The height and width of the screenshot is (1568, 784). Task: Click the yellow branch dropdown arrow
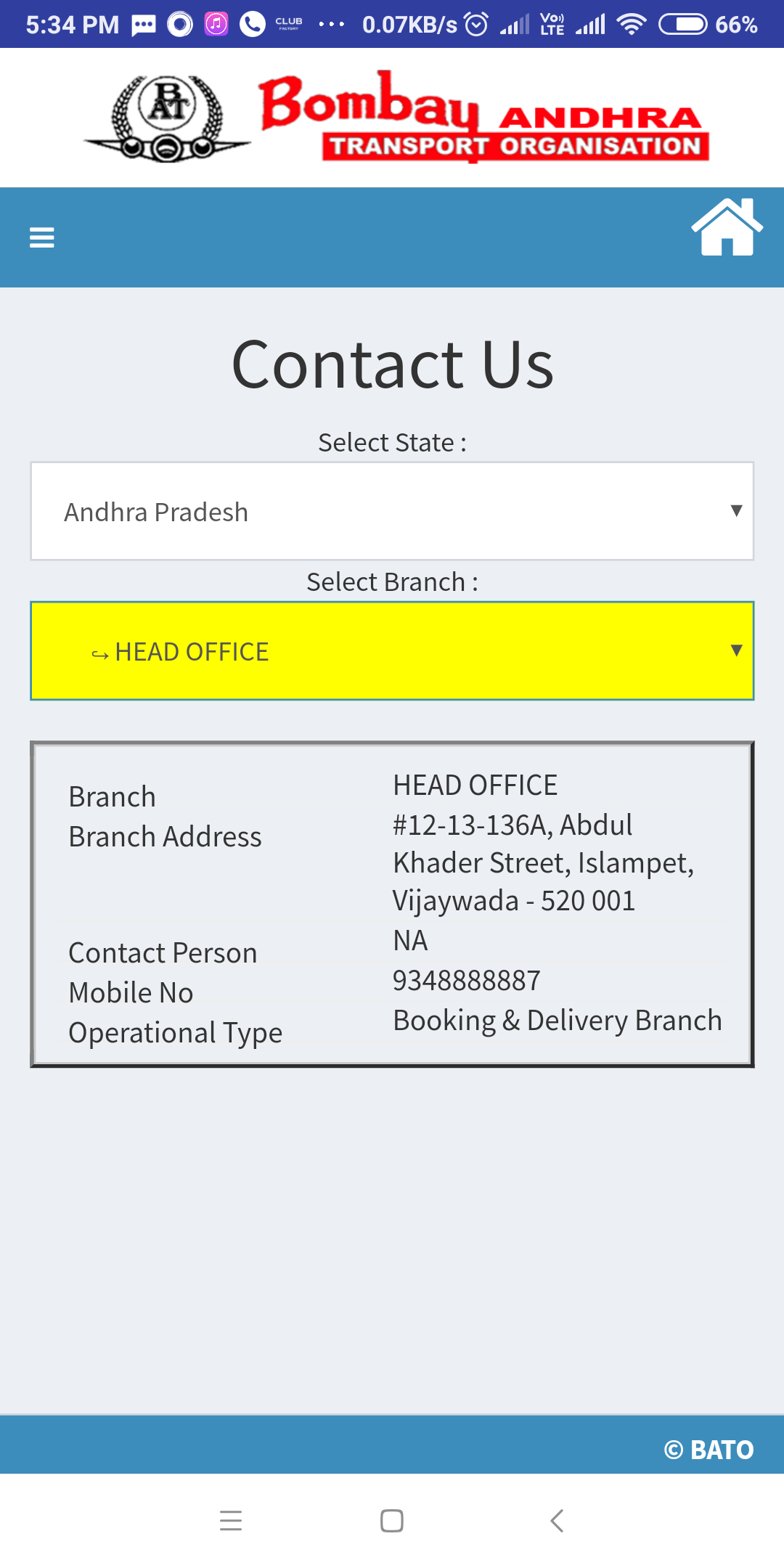click(736, 650)
